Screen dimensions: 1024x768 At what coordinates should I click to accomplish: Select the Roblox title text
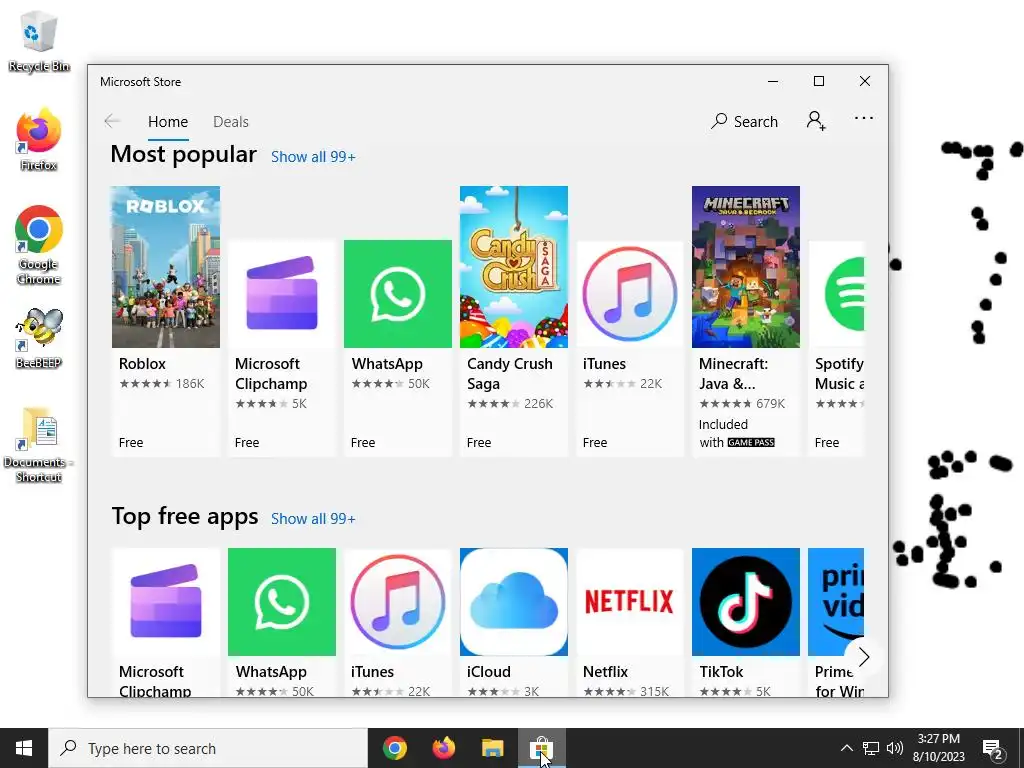[x=142, y=364]
